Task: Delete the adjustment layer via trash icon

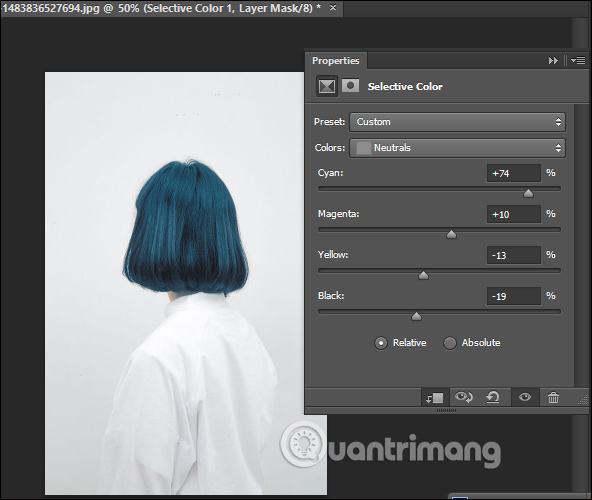Action: [x=553, y=398]
